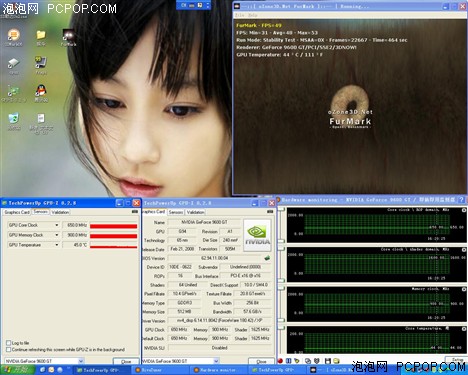Click gear icon on Core clock ROP domain graph

(464, 210)
